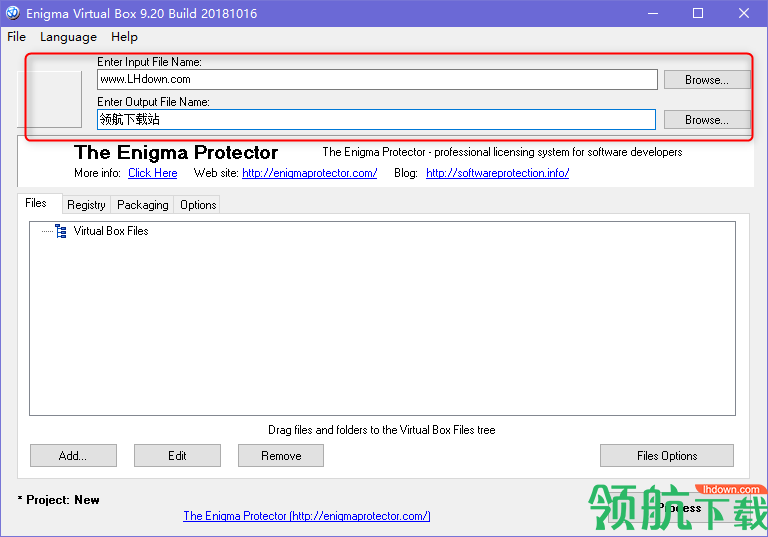Screen dimensions: 768x537
Task: Click the Enter Input File Name field
Action: (377, 79)
